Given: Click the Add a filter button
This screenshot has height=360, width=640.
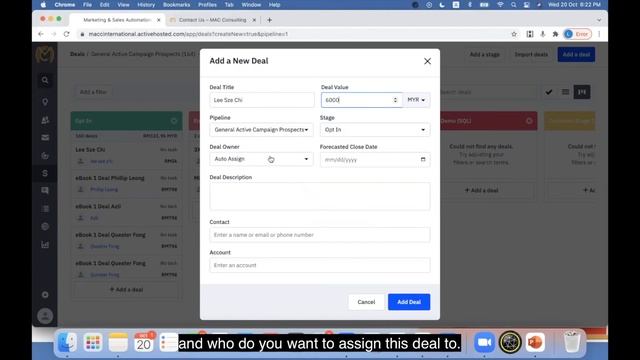Looking at the screenshot, I should pos(93,92).
